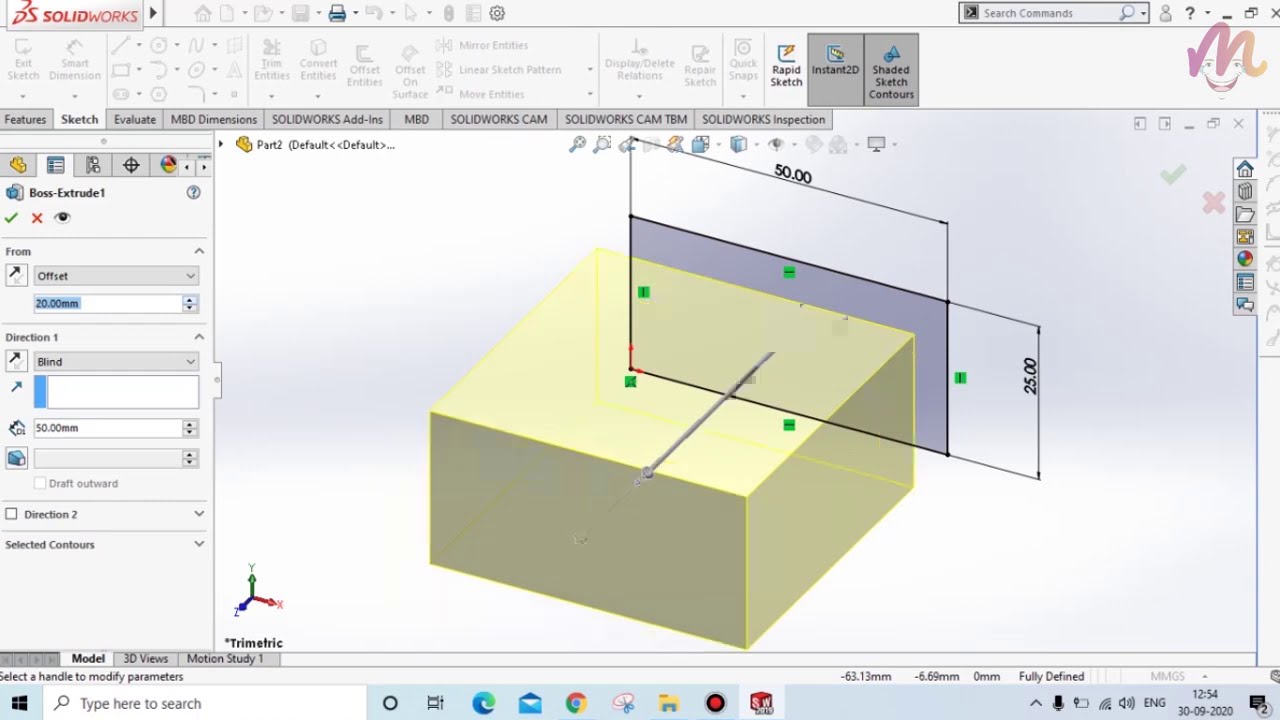Open SolidWorks Resources home icon in task pane

pyautogui.click(x=1245, y=168)
